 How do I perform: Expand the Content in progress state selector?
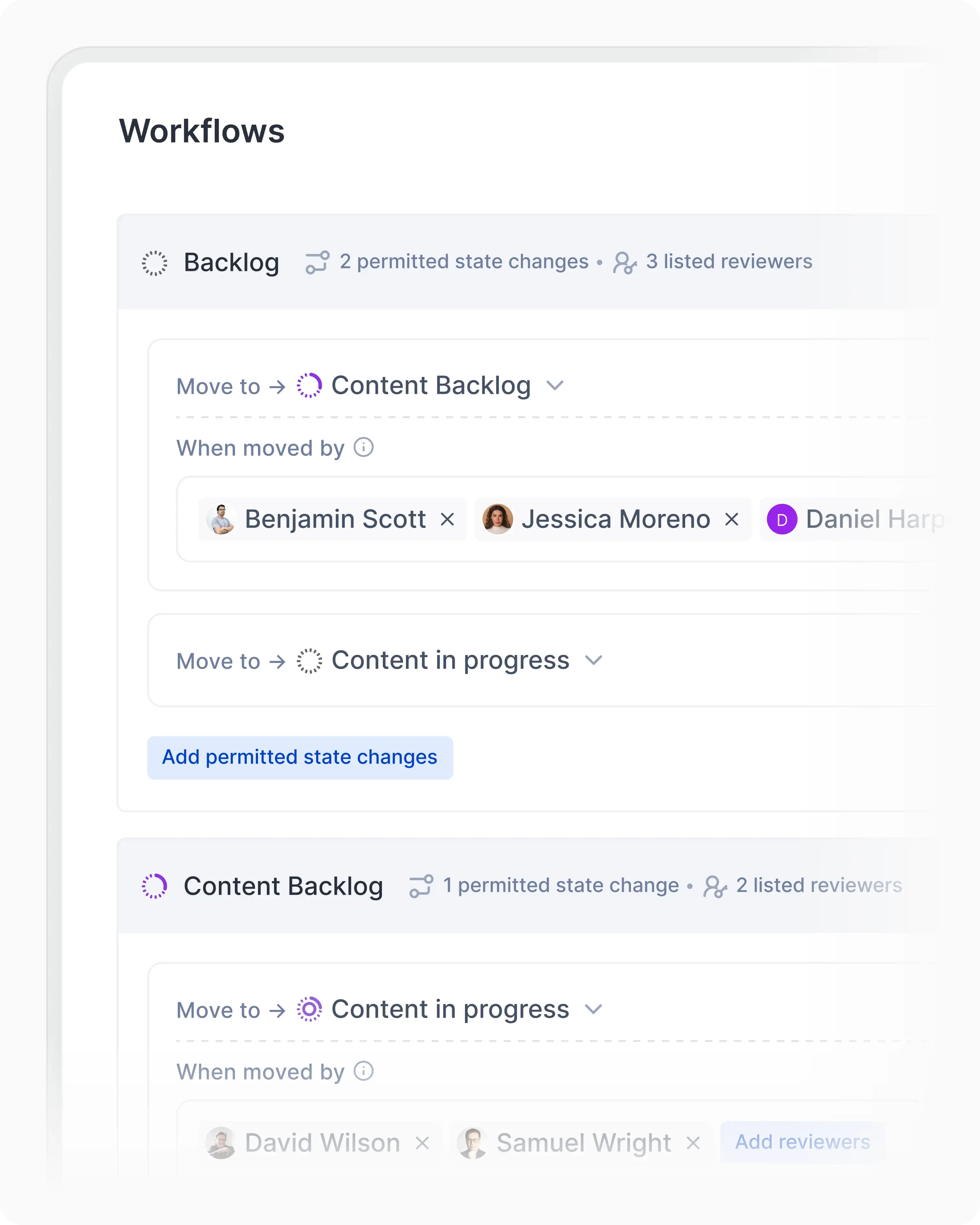[594, 660]
